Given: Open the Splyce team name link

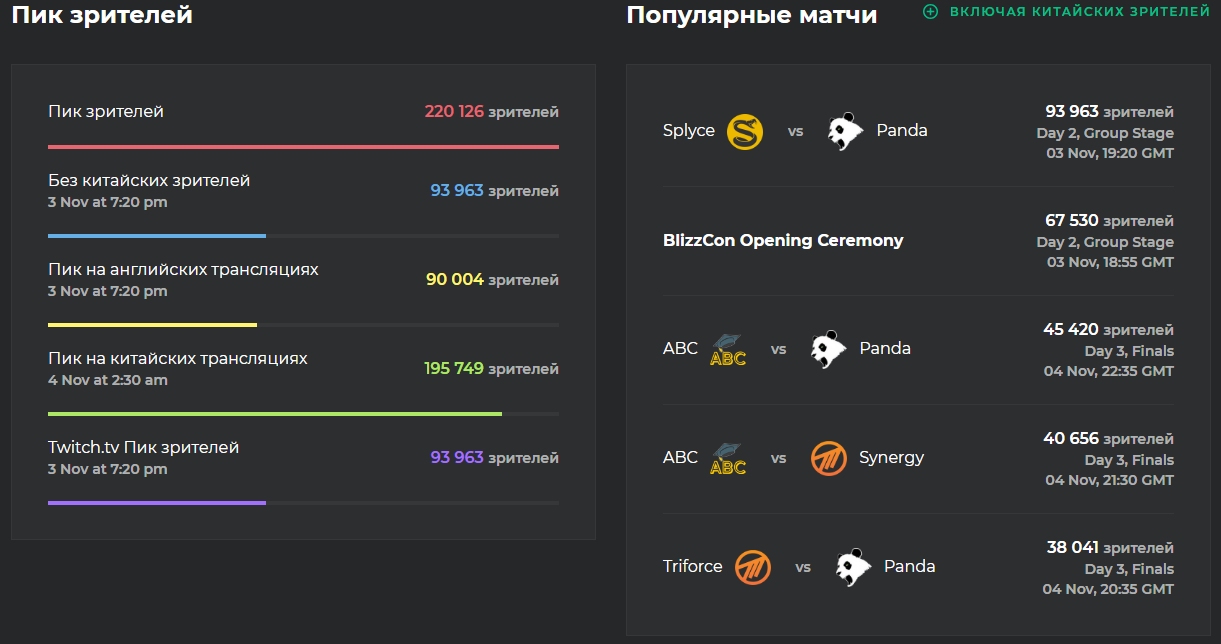Looking at the screenshot, I should pyautogui.click(x=689, y=131).
